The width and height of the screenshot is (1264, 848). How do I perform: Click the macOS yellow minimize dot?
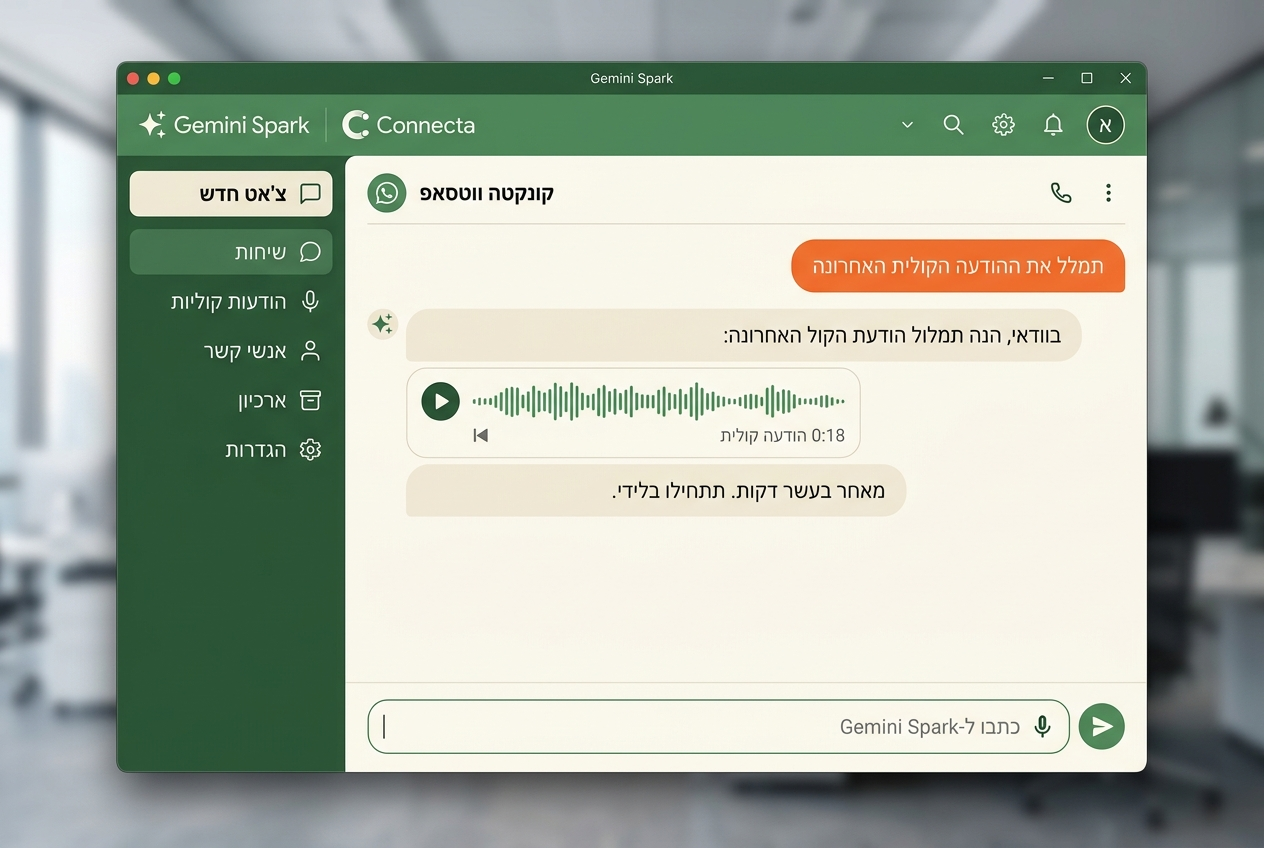pos(153,78)
